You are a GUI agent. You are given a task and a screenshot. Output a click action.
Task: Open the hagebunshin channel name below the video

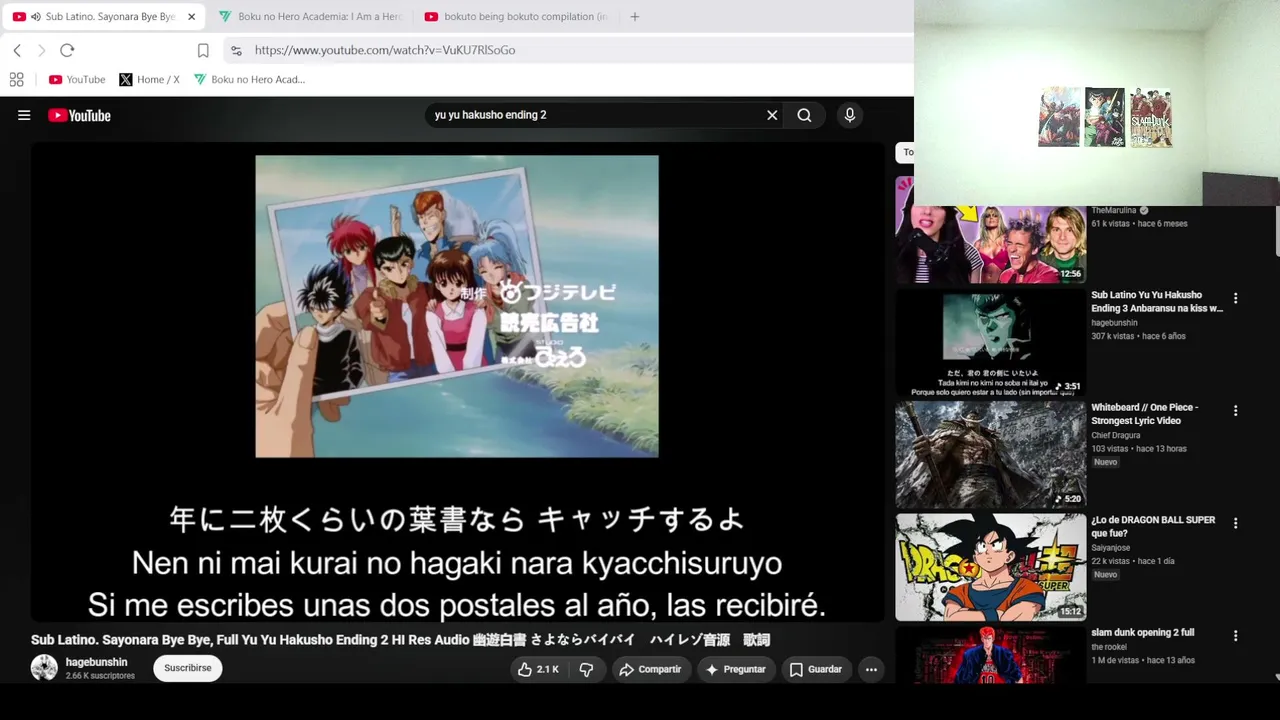tap(96, 662)
